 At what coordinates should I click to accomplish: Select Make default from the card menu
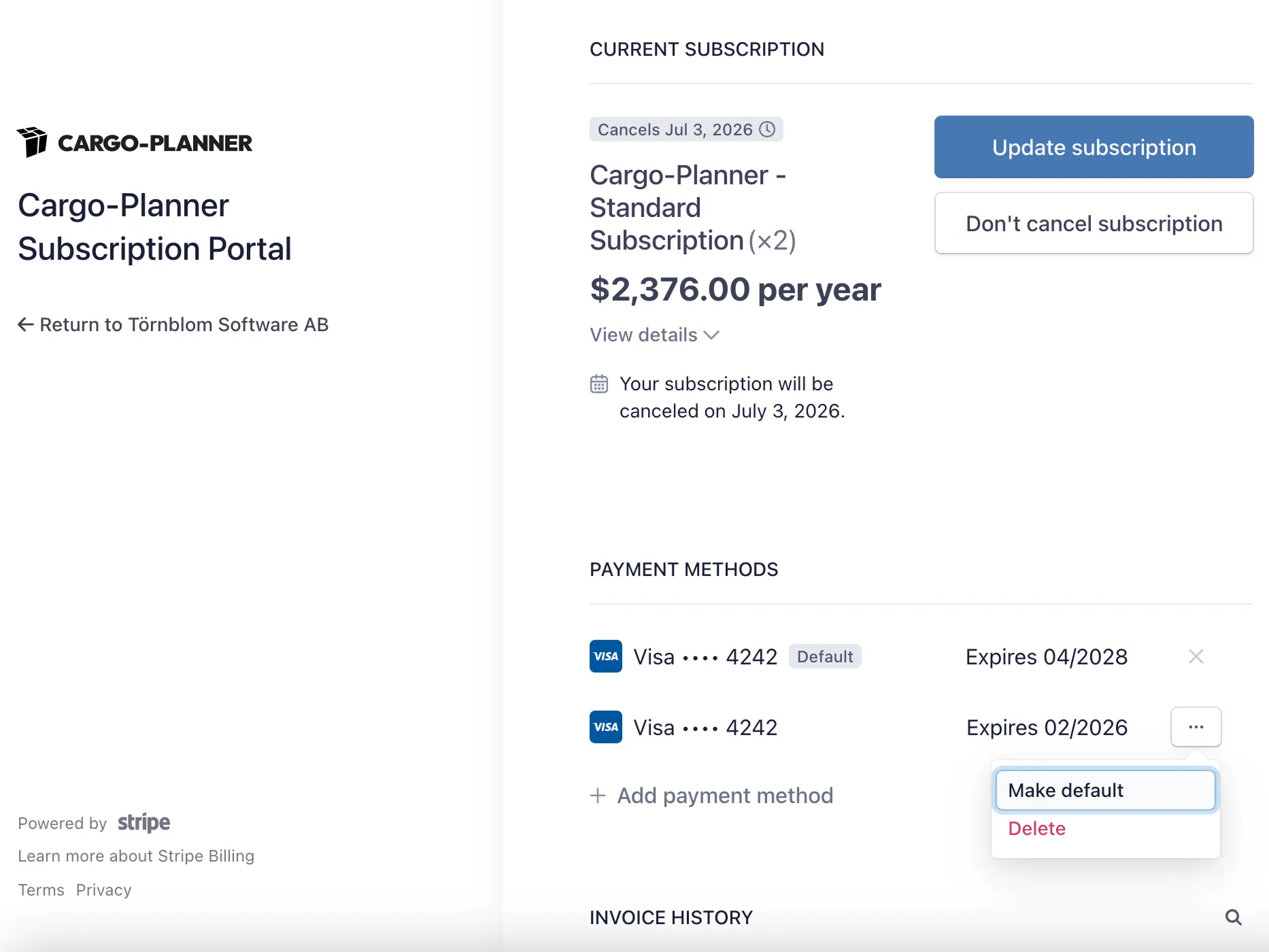point(1104,790)
